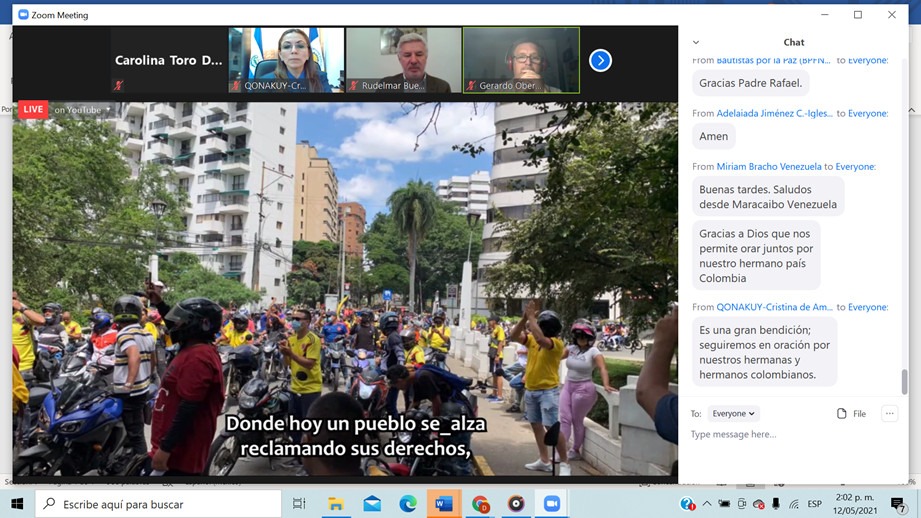The image size is (921, 518).
Task: Open the notification center with 7 notifications
Action: click(898, 504)
